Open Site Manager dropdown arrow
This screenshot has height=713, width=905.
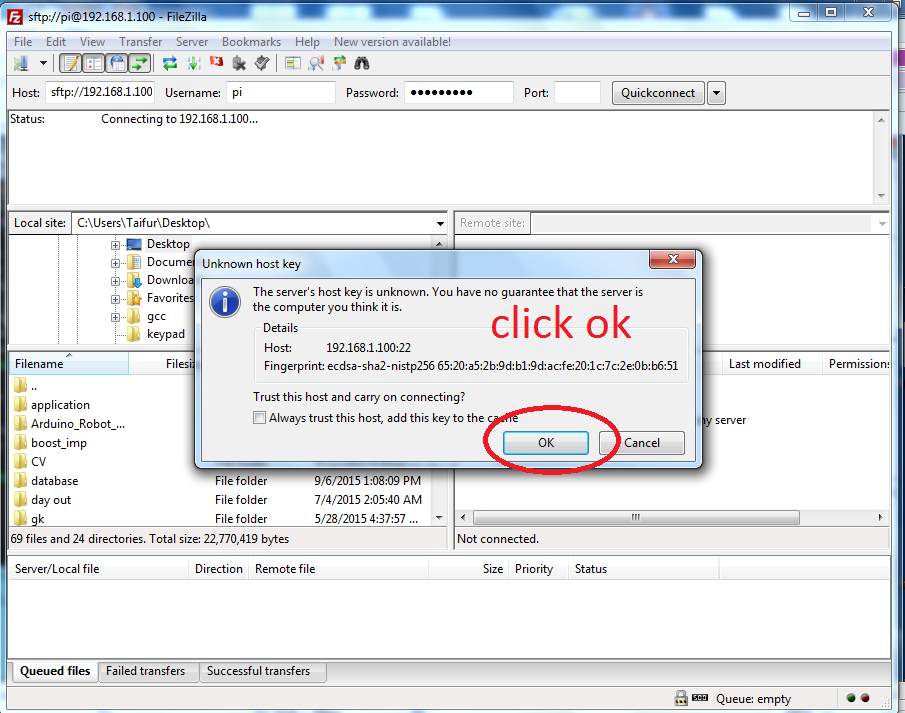pyautogui.click(x=43, y=63)
